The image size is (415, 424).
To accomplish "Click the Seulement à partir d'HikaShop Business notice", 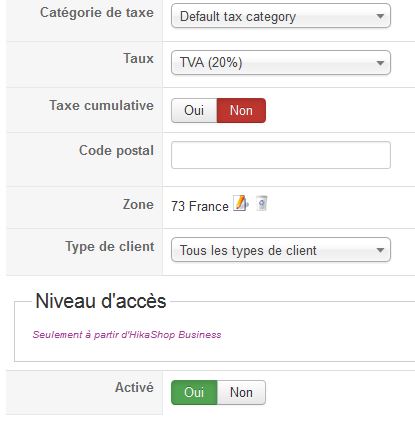I will (127, 334).
